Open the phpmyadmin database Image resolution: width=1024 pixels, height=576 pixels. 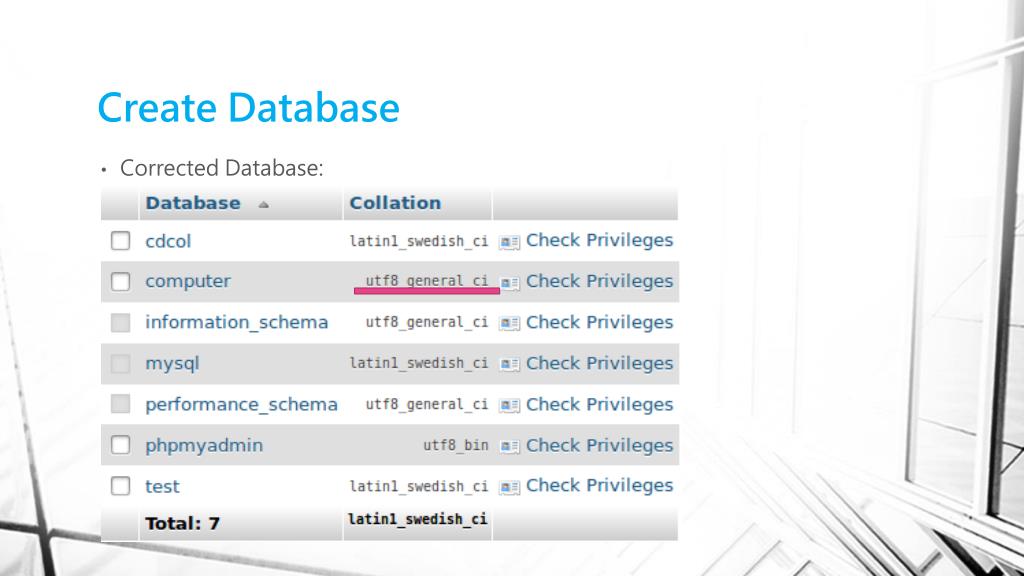point(204,445)
